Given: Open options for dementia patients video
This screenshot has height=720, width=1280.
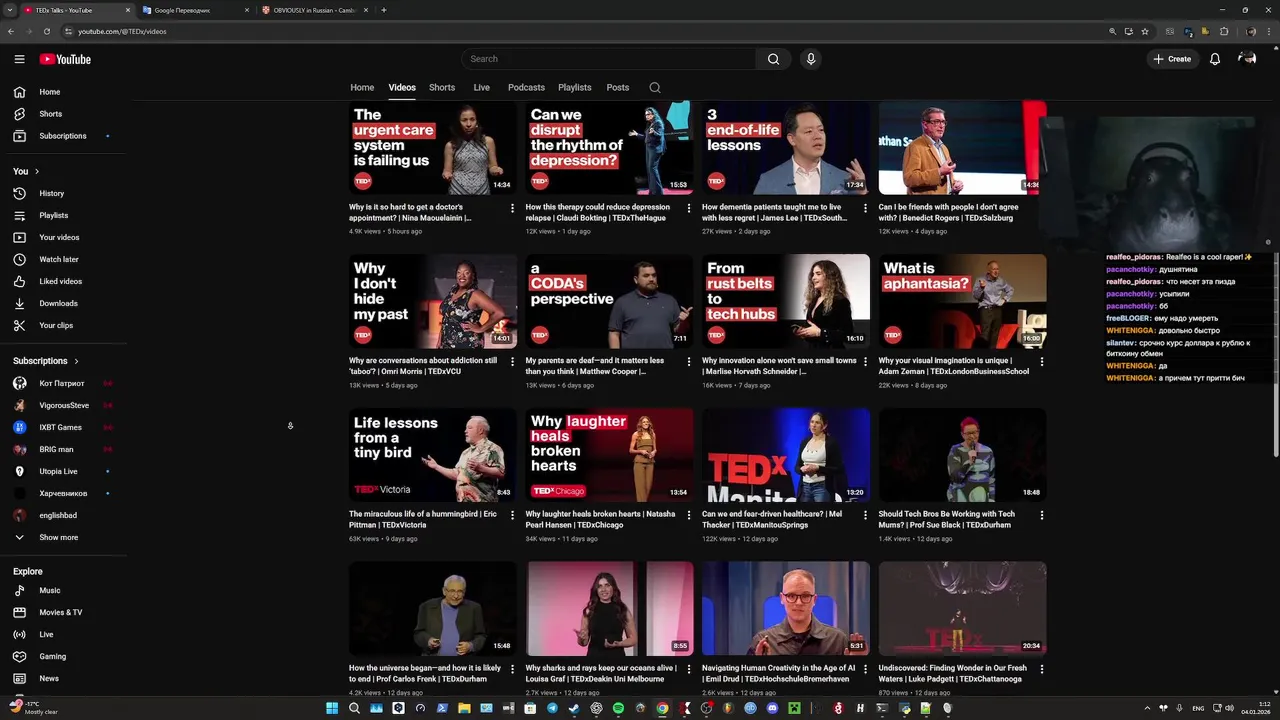Looking at the screenshot, I should point(865,208).
